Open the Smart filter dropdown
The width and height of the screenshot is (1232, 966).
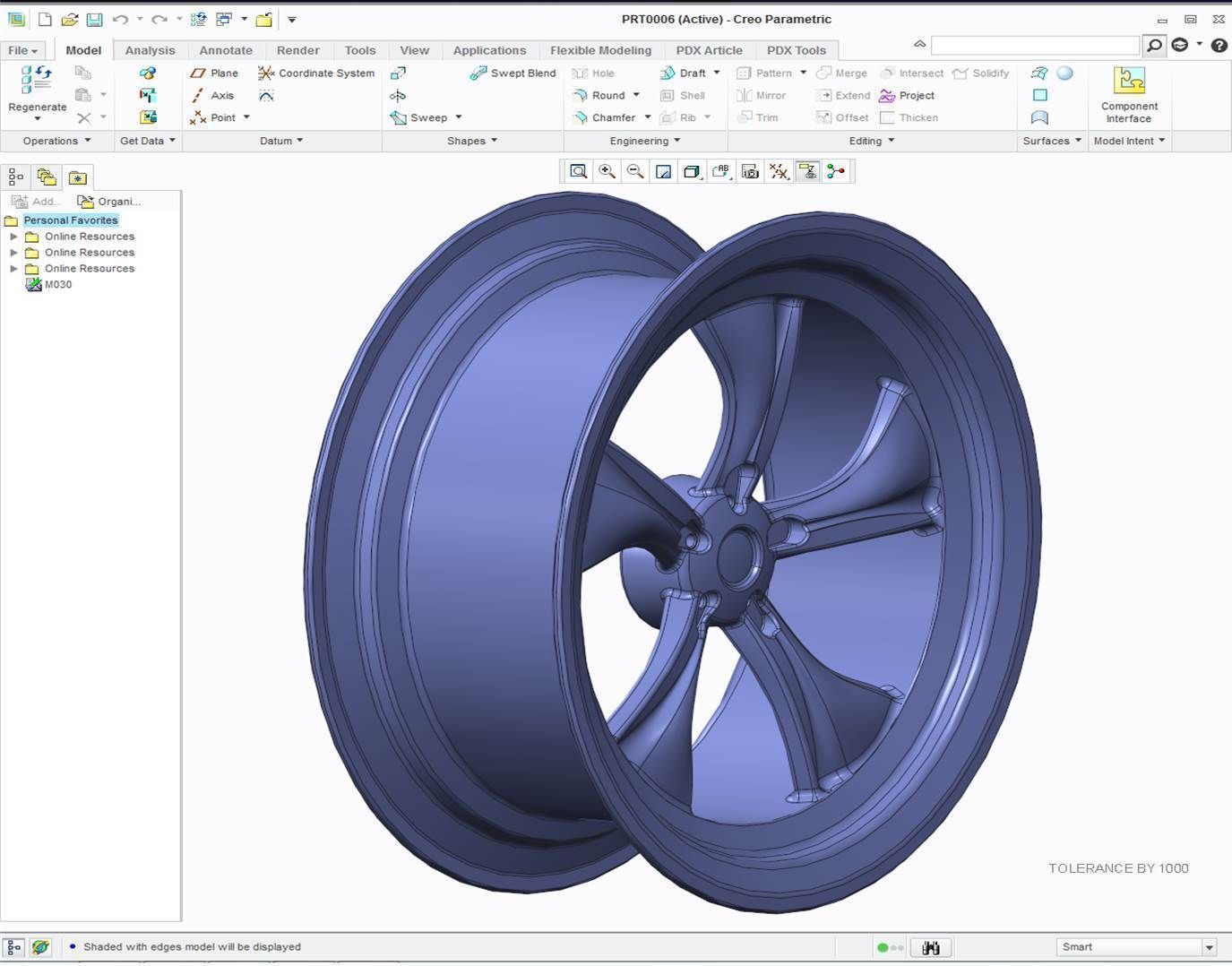(1209, 946)
